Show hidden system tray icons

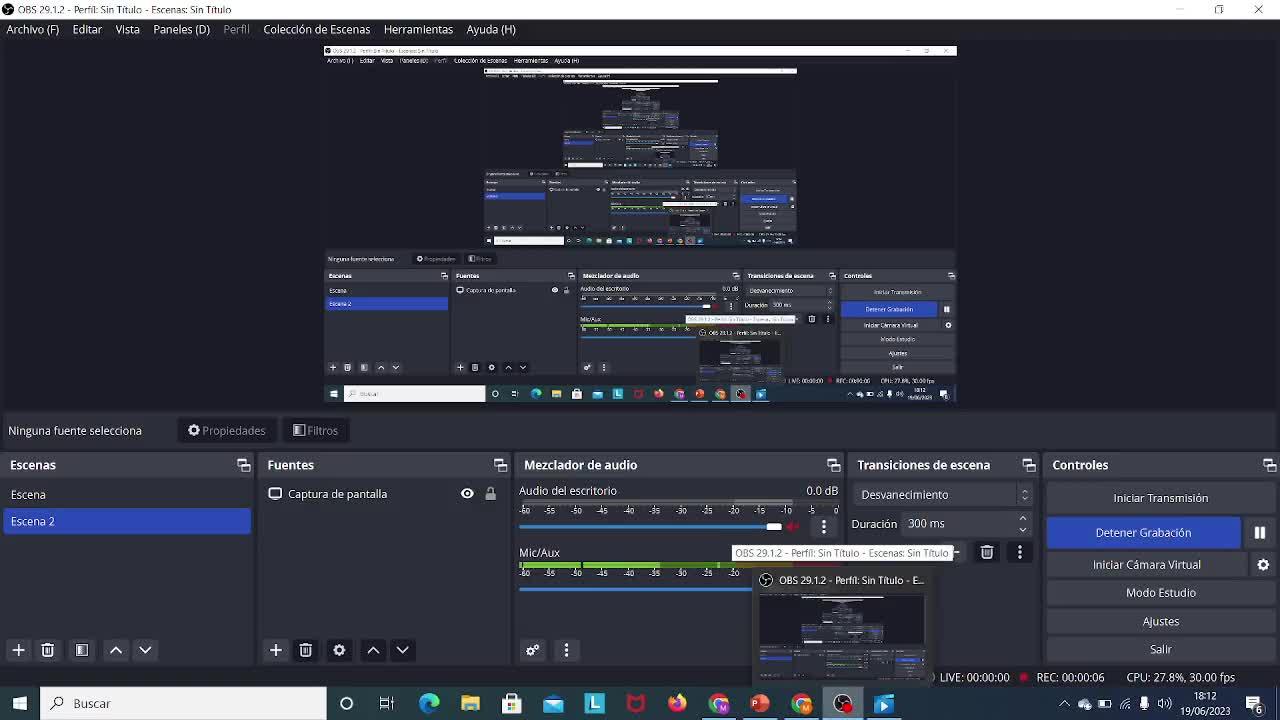click(x=1064, y=703)
